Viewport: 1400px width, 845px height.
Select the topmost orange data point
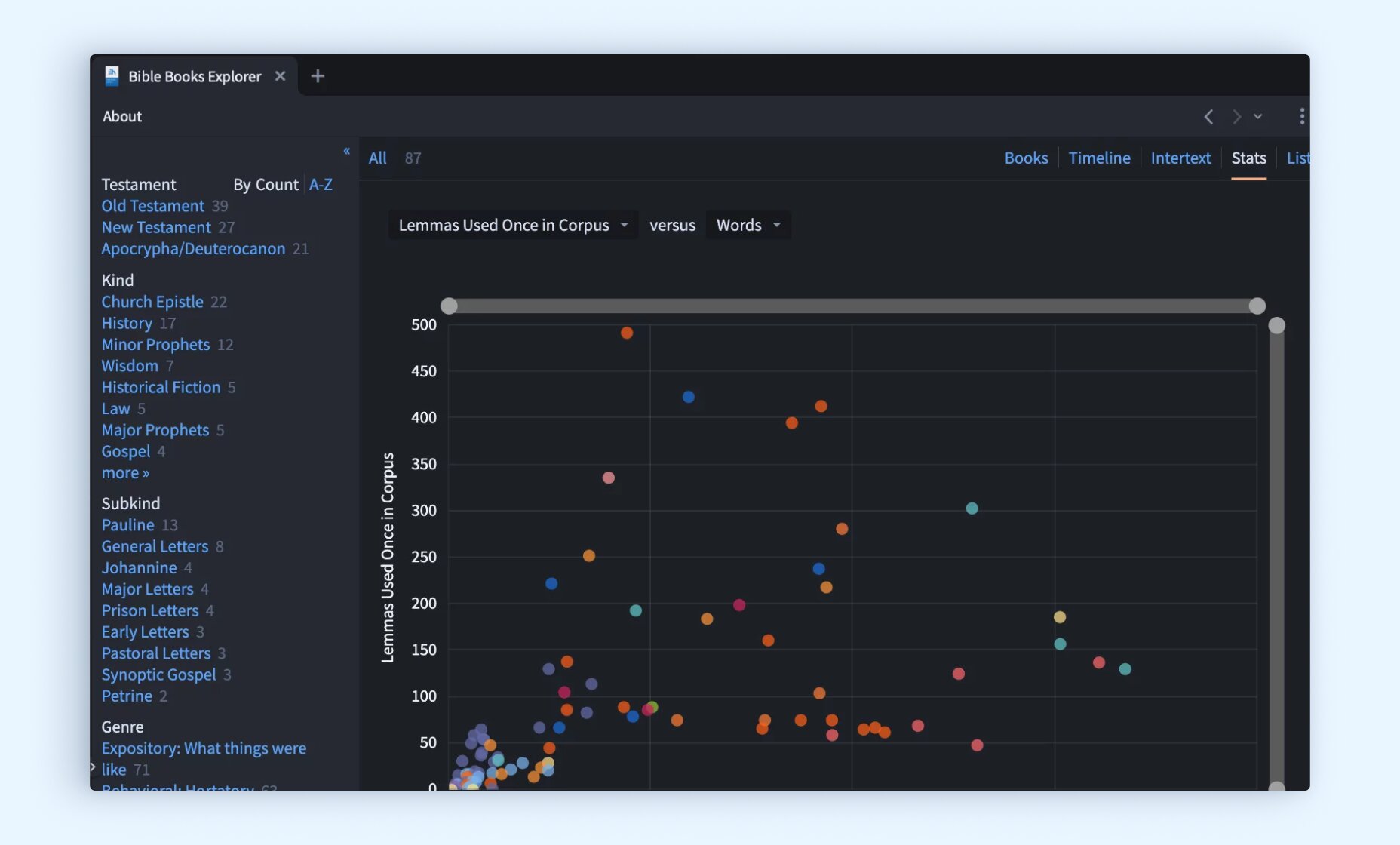(x=627, y=333)
